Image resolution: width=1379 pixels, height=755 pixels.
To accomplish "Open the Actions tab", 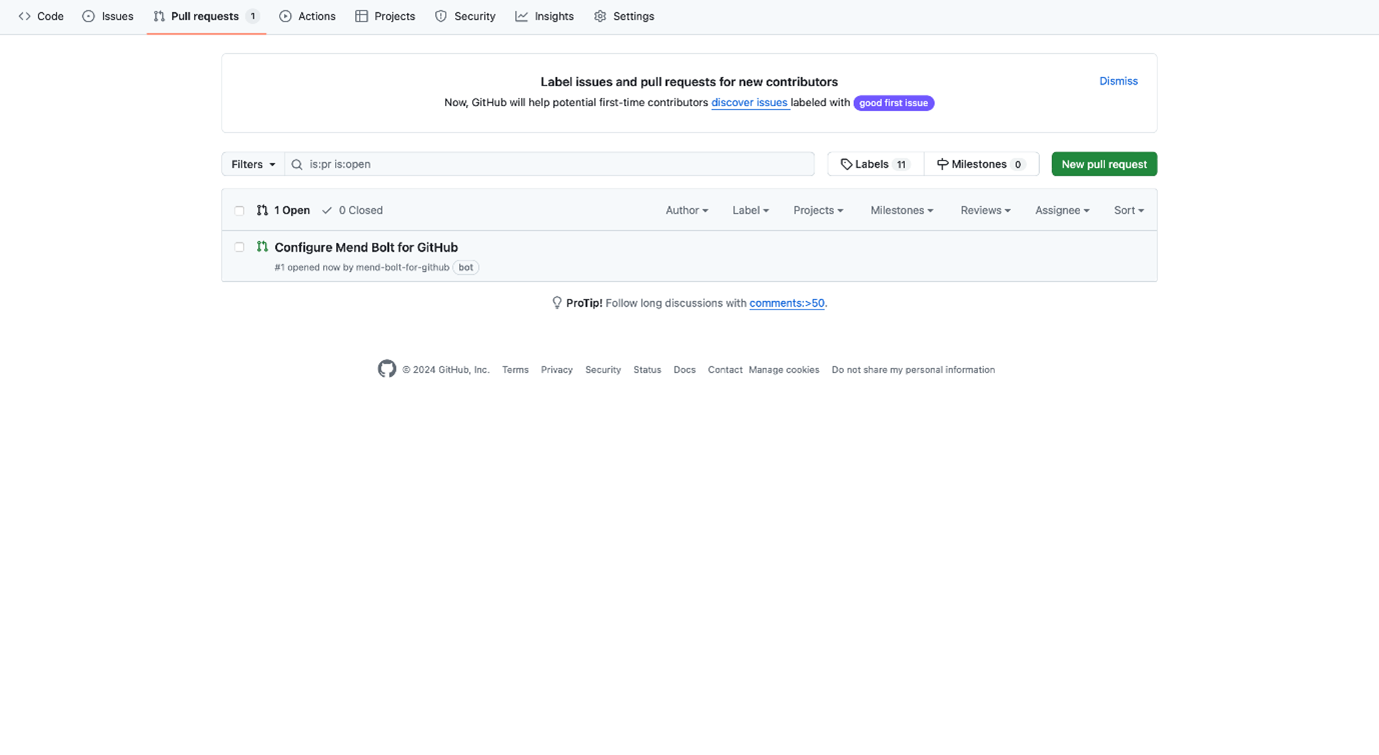I will (x=307, y=16).
